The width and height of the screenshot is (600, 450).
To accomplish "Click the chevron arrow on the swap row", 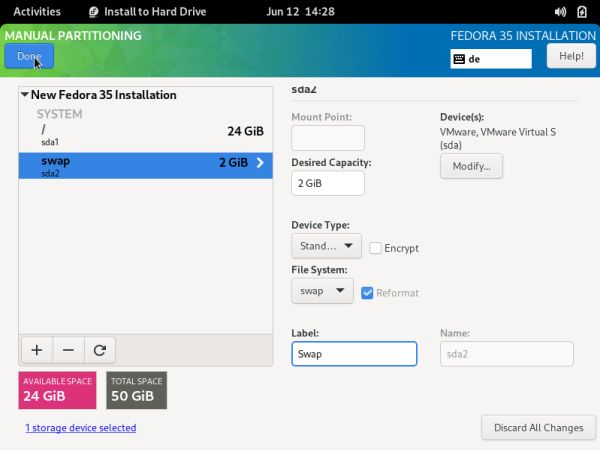I will (260, 163).
